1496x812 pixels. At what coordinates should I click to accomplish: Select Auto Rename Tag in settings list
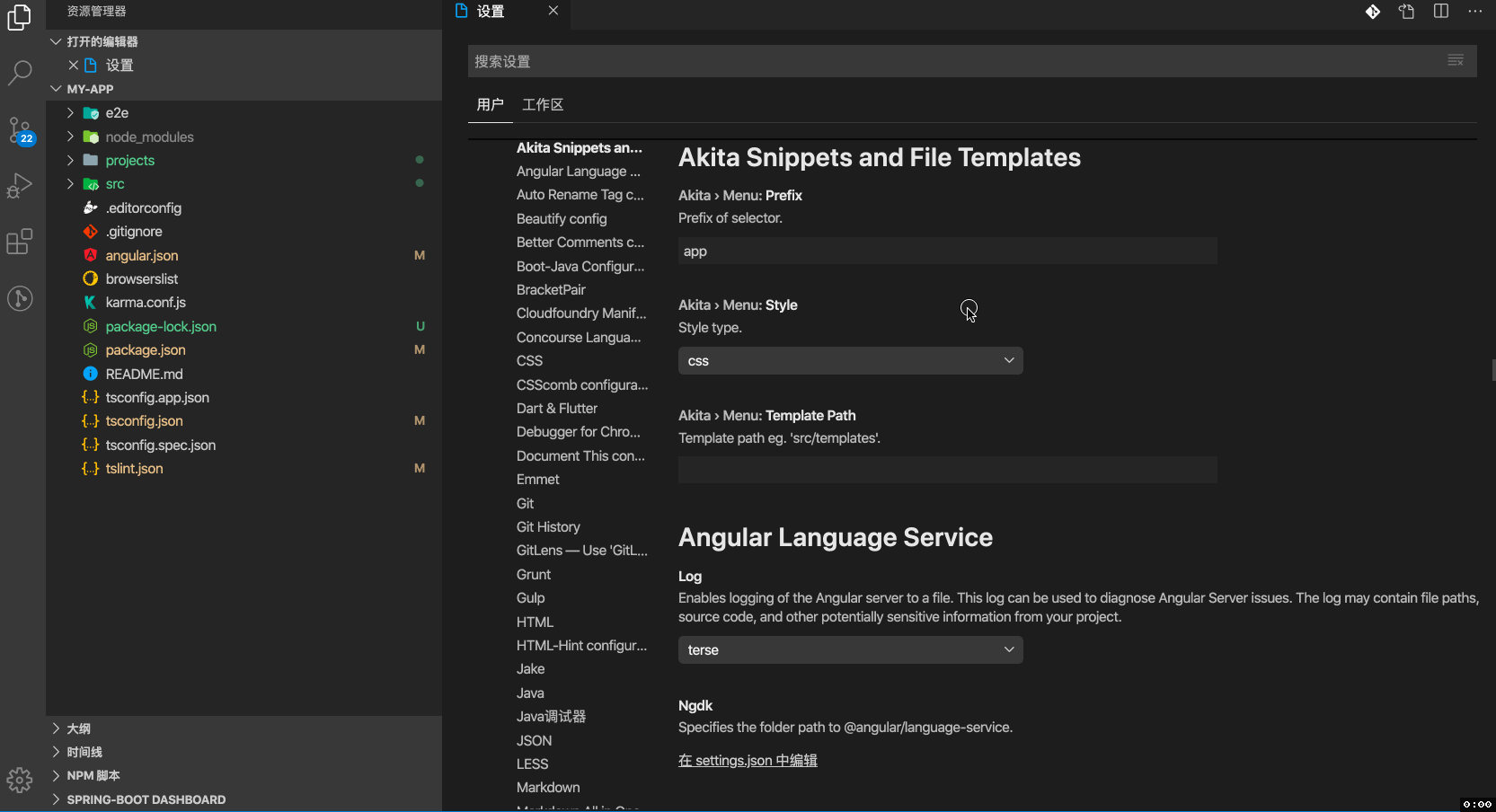pos(580,195)
